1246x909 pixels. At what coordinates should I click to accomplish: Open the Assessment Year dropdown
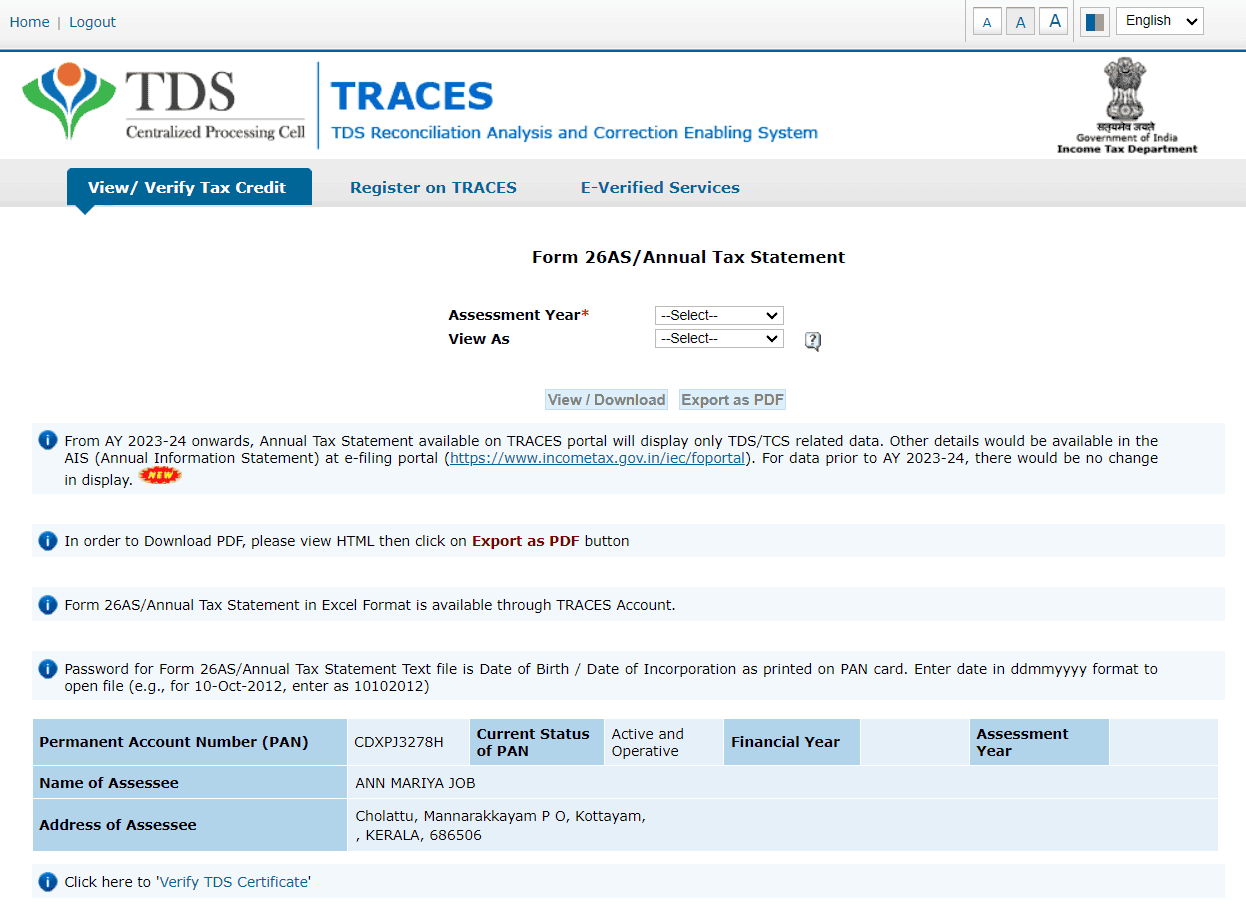[x=718, y=315]
